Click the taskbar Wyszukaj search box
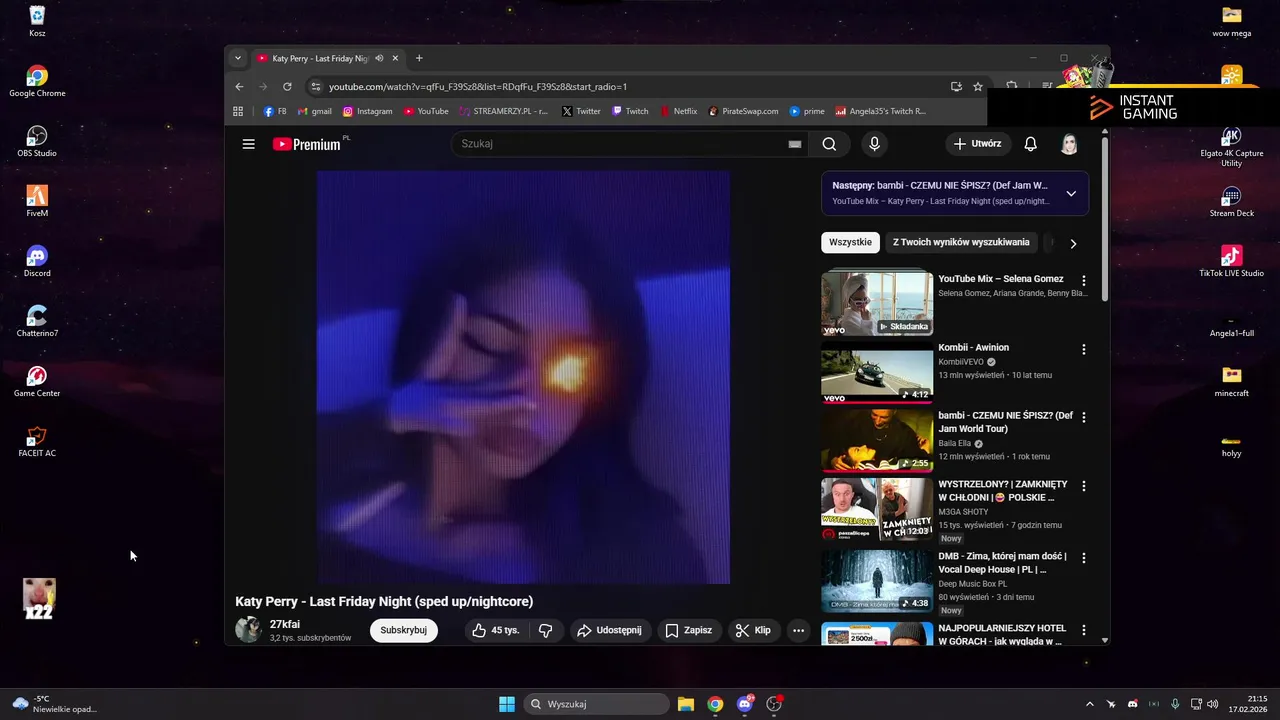Screen dimensions: 1280x720 coord(597,704)
